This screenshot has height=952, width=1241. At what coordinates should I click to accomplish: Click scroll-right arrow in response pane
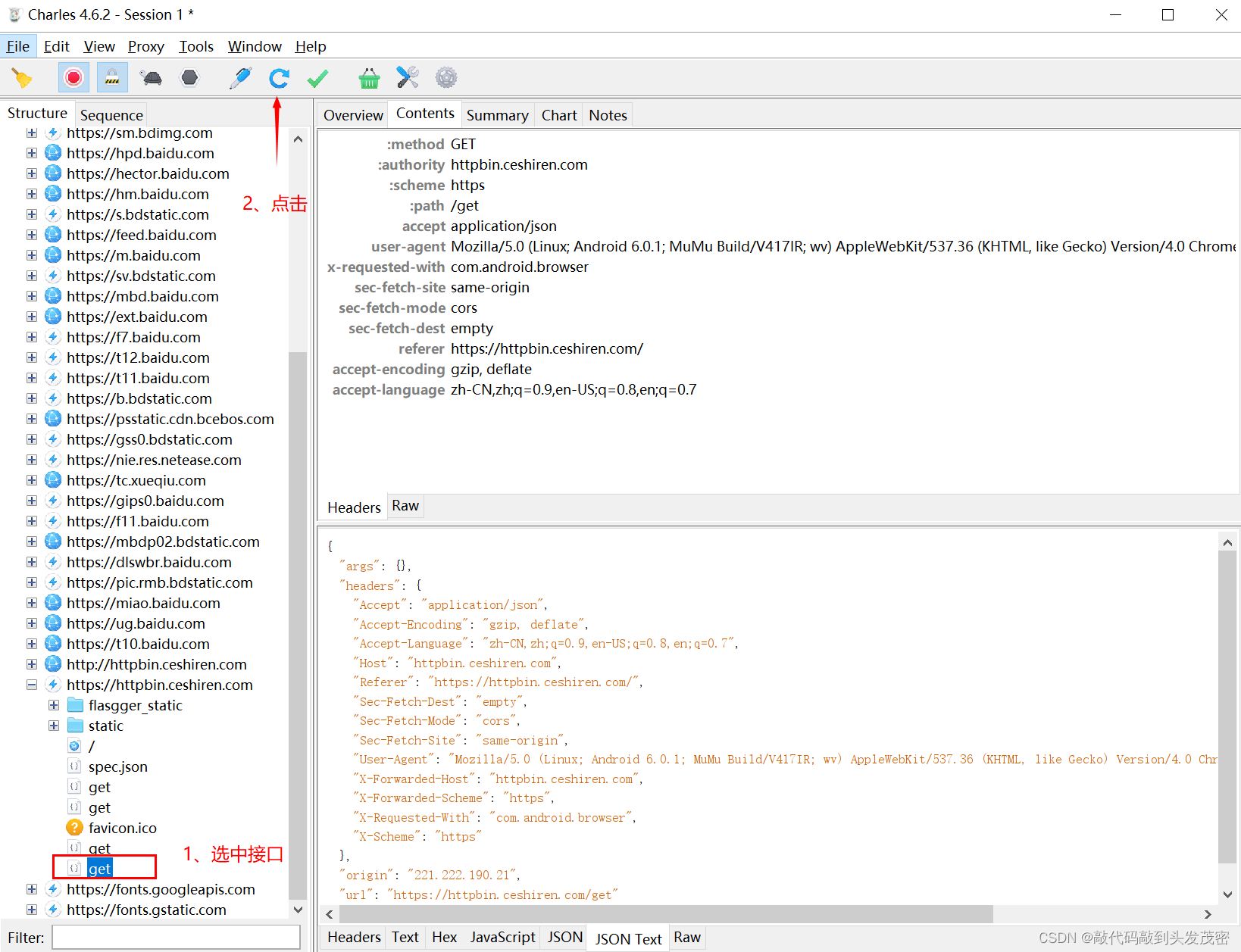click(x=1208, y=914)
